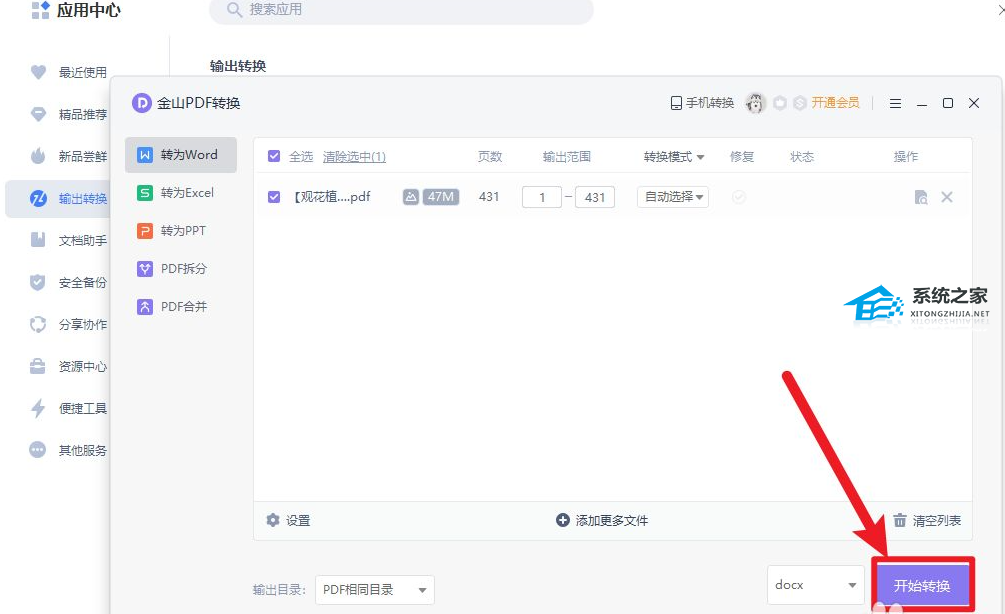Click 清除选中(1) link

(354, 157)
